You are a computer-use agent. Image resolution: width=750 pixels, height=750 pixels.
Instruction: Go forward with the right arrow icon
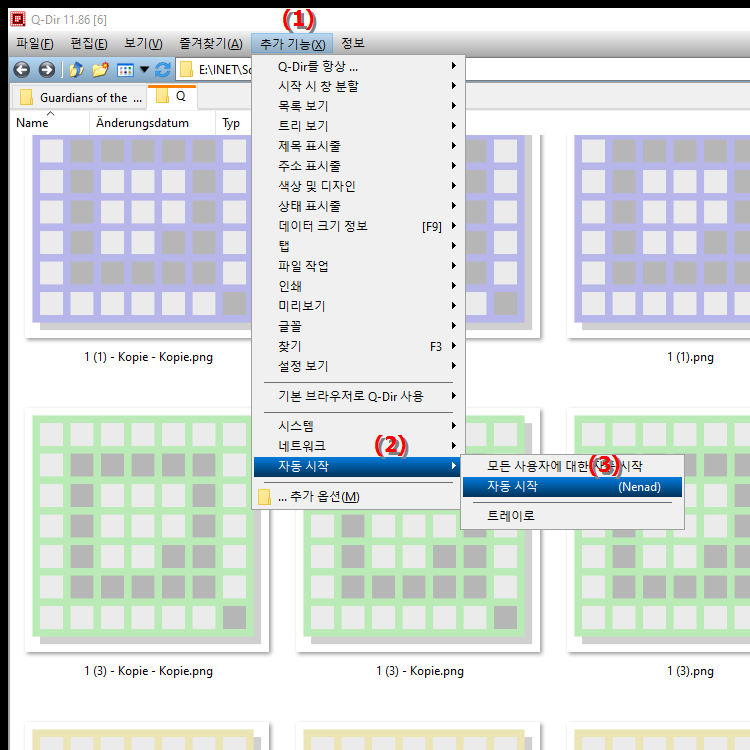pos(47,70)
